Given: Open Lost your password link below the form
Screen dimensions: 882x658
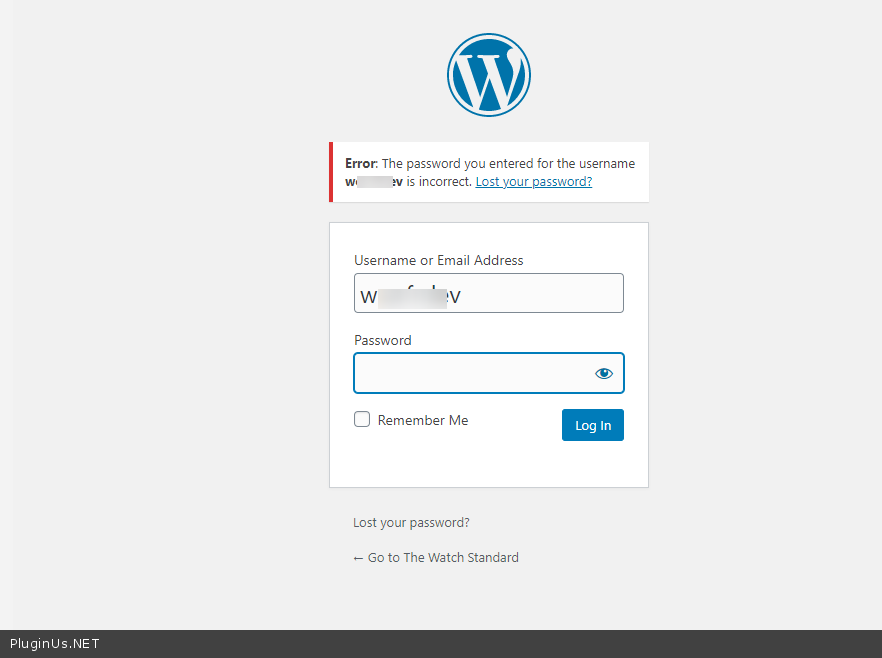Looking at the screenshot, I should click(x=411, y=522).
